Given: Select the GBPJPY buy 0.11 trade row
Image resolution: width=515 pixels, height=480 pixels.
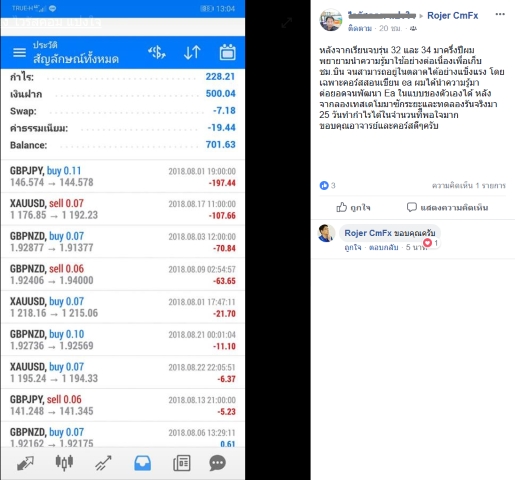Looking at the screenshot, I should (123, 177).
